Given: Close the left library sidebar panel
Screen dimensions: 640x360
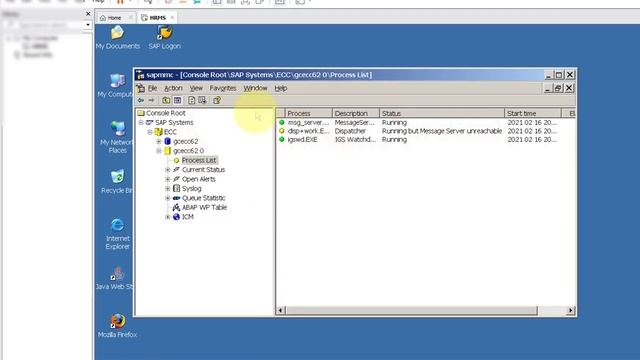Looking at the screenshot, I should [x=88, y=14].
